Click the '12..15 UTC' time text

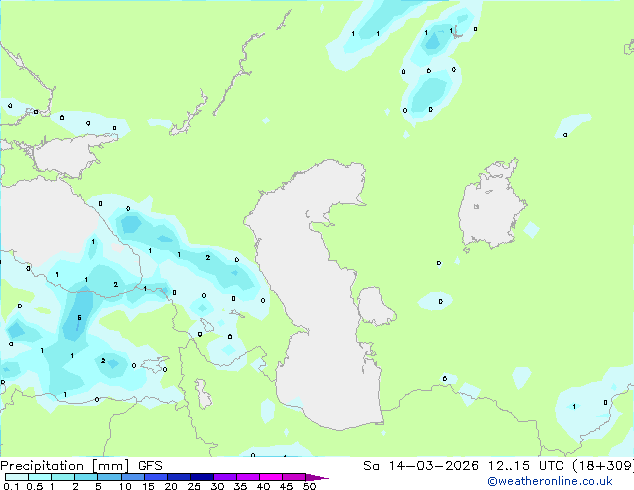coord(525,466)
